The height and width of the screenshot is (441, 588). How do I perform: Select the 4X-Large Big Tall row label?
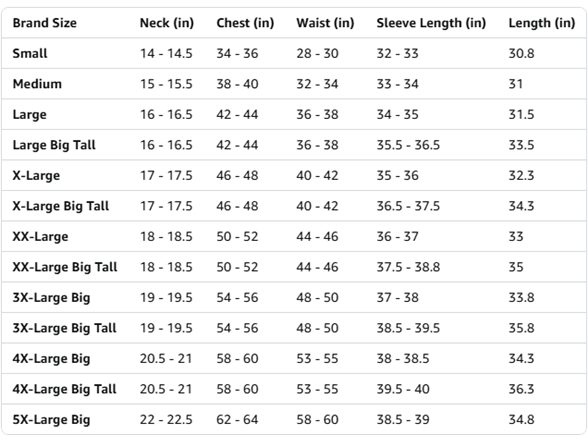coord(64,389)
